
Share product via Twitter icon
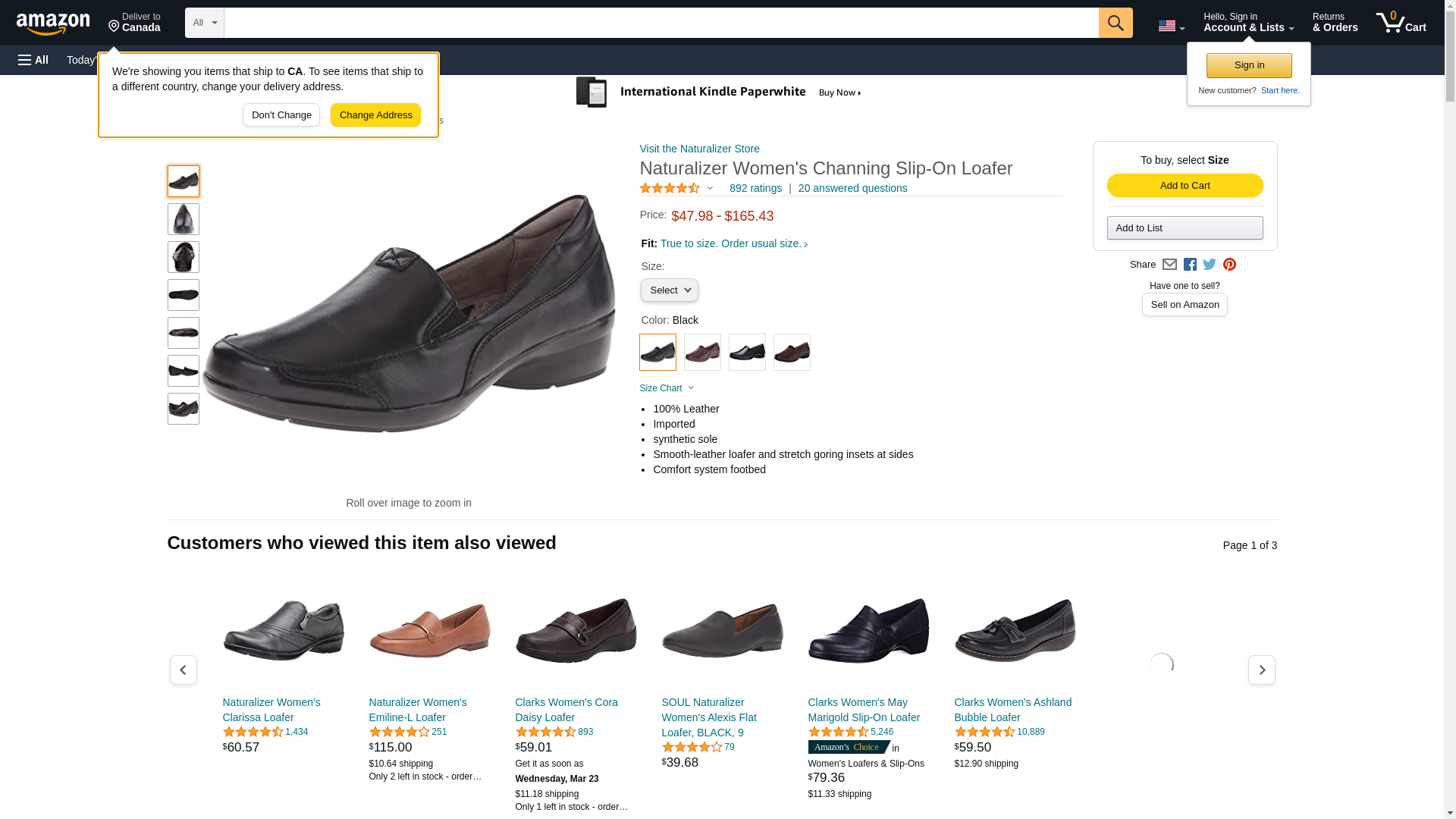click(x=1210, y=265)
